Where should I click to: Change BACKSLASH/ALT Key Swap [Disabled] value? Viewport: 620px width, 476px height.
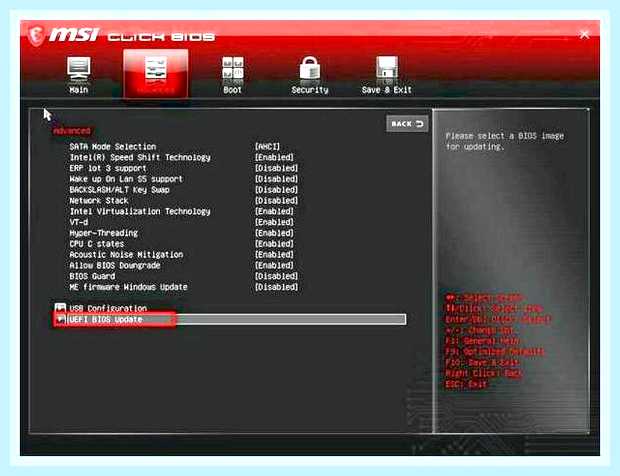pos(276,190)
